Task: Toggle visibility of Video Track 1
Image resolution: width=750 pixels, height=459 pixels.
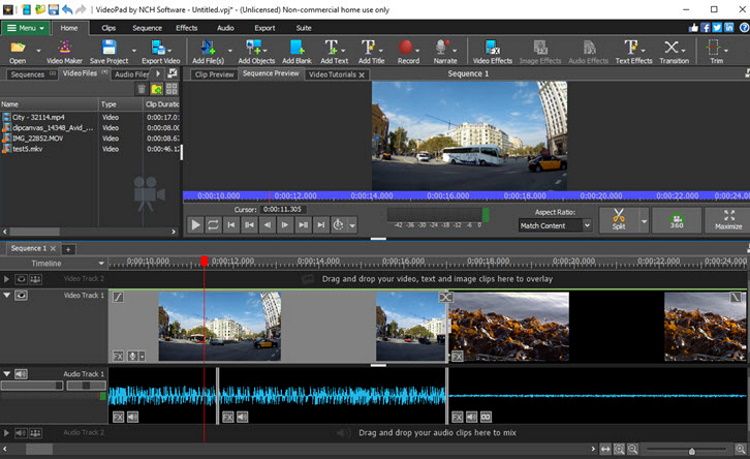Action: point(21,295)
